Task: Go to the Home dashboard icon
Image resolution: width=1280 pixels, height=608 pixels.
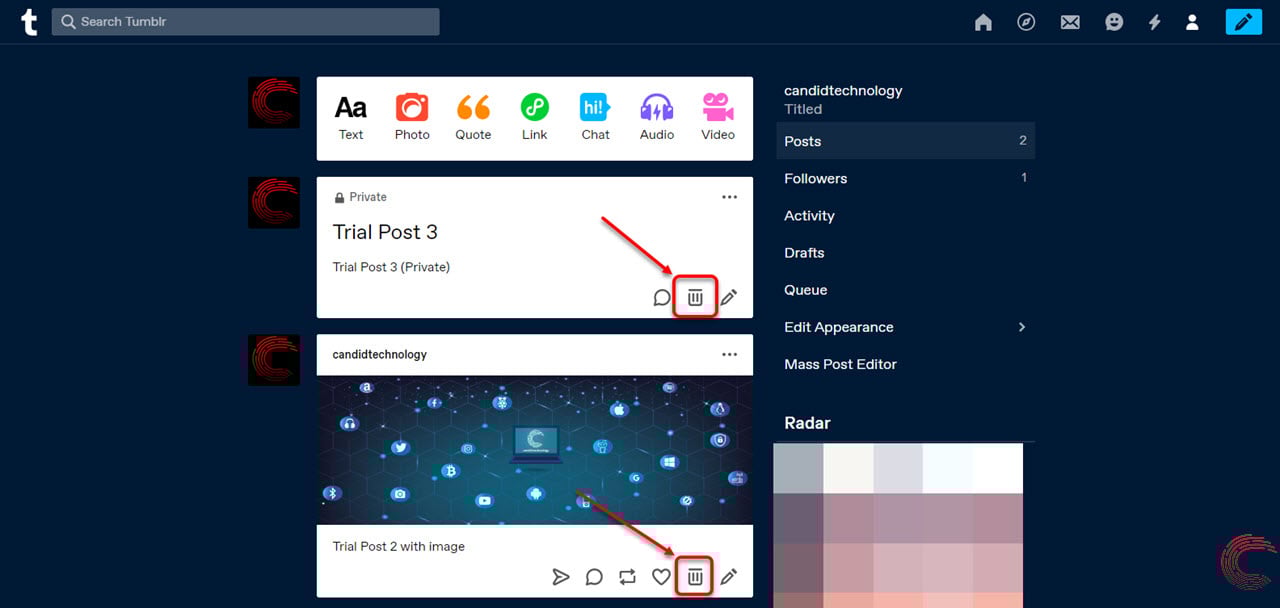Action: pos(983,22)
